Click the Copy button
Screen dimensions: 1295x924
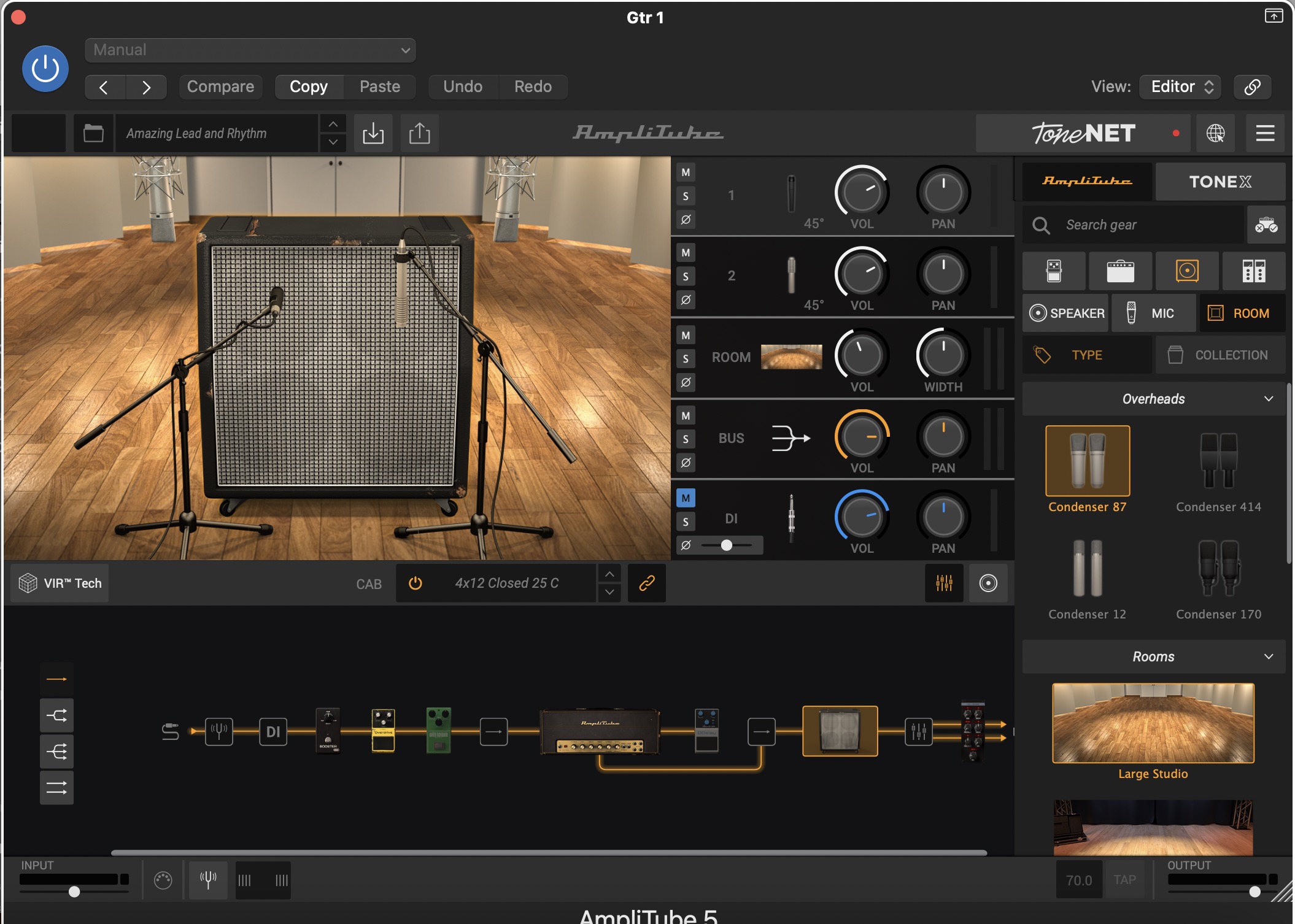[x=309, y=87]
